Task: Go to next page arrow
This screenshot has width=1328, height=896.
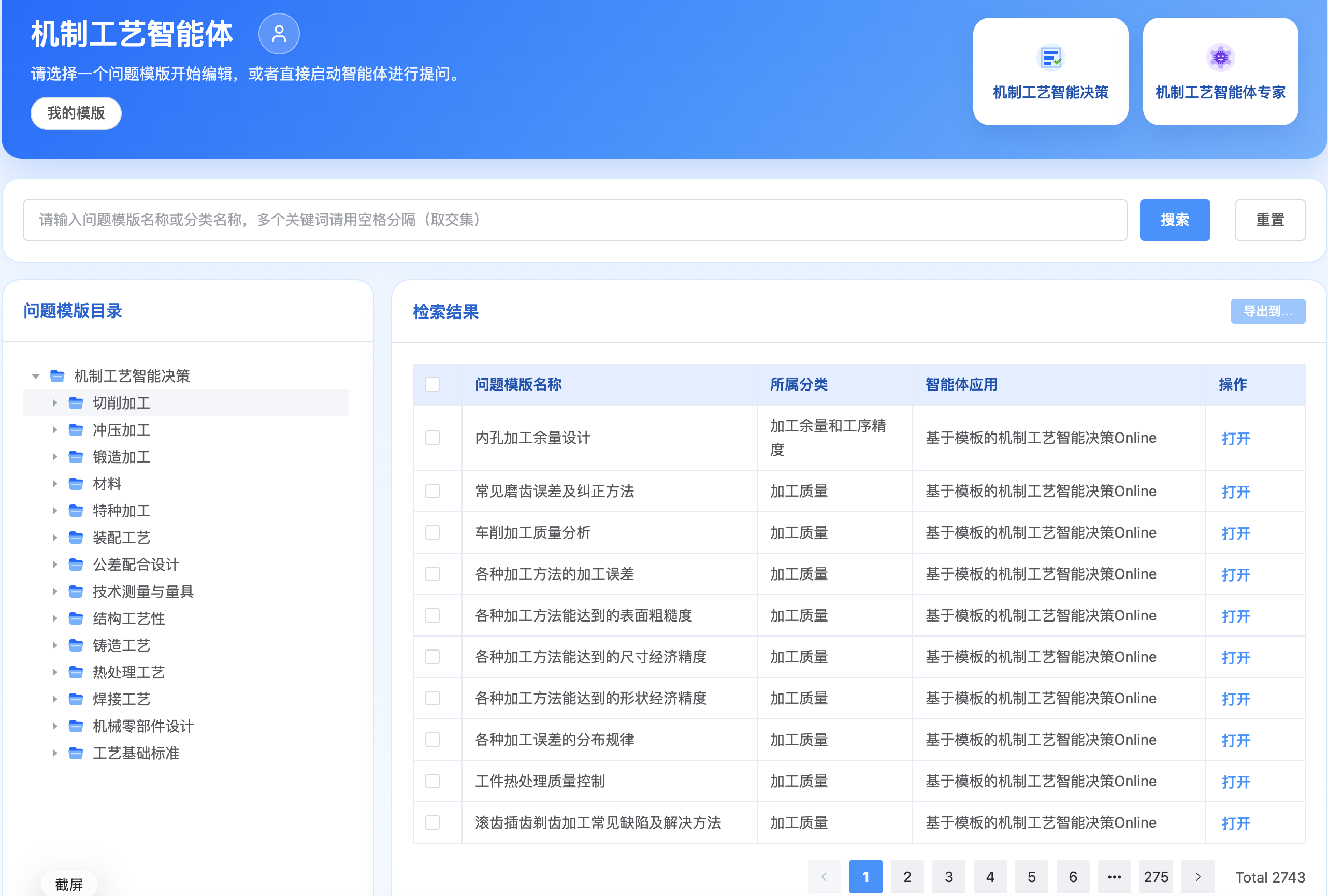Action: coord(1197,876)
